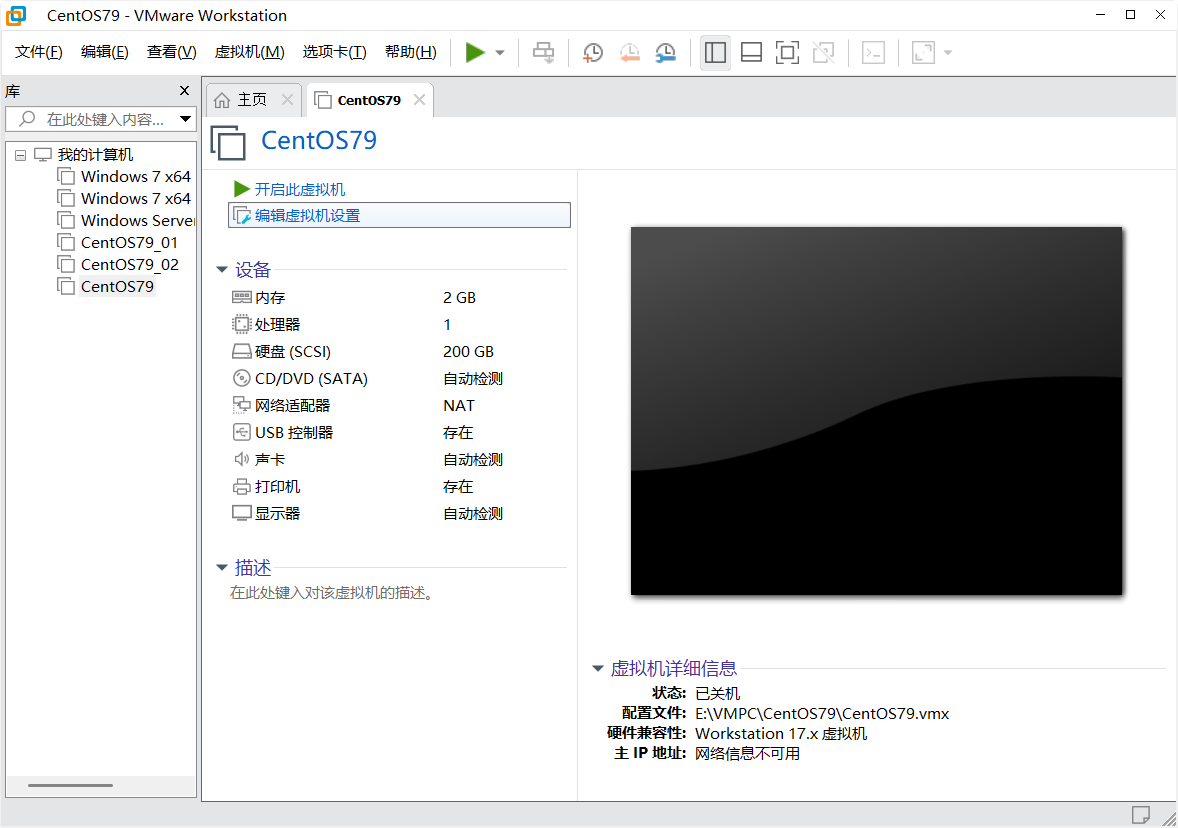Take a snapshot with the clock-plus icon
The width and height of the screenshot is (1178, 828).
[x=593, y=53]
